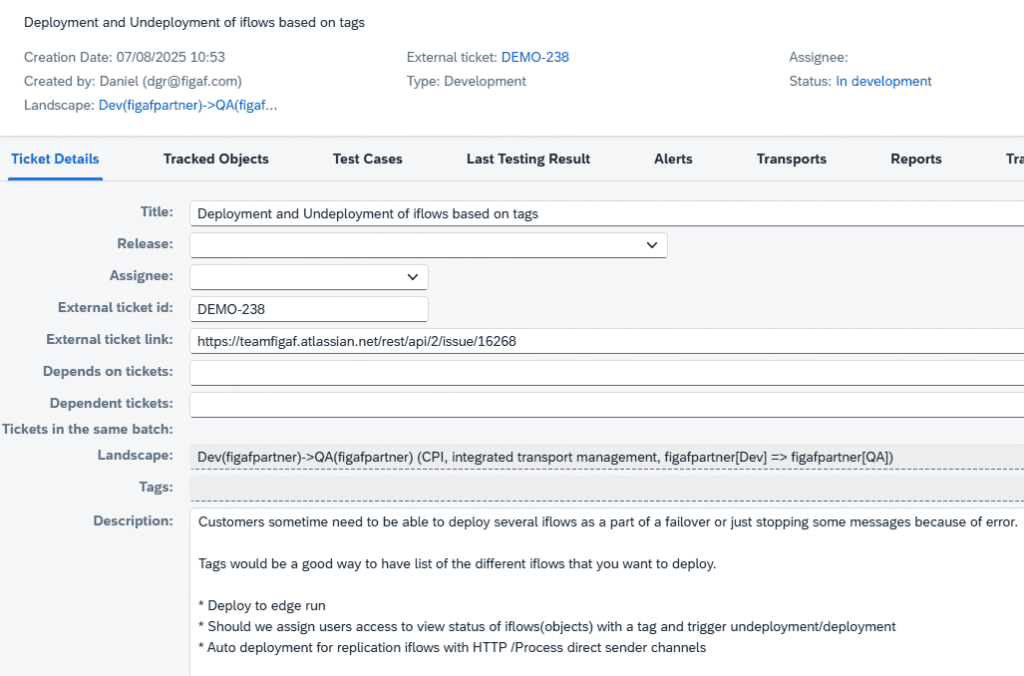Open the Alerts tab

[673, 159]
